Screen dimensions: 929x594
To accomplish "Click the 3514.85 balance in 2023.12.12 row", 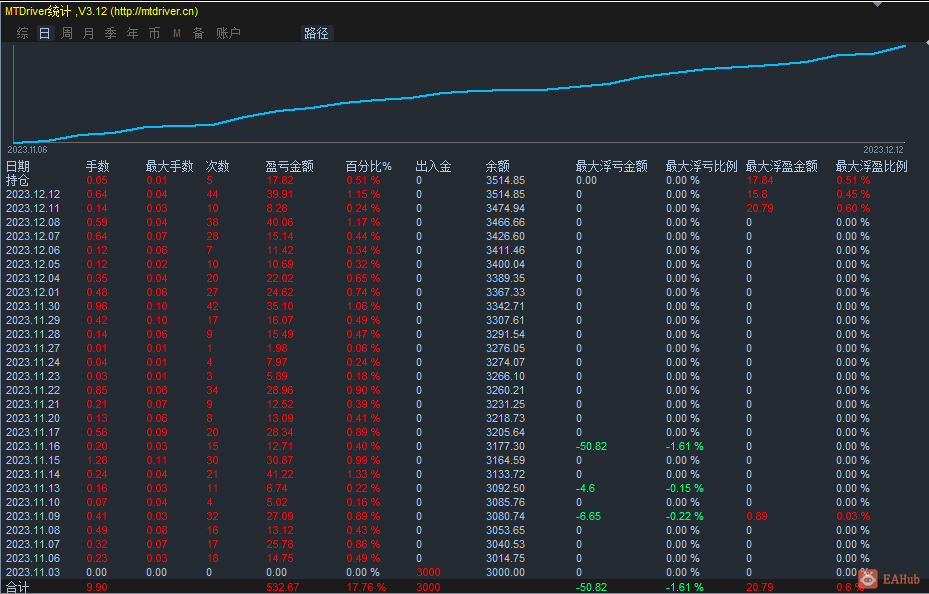I will pyautogui.click(x=505, y=194).
